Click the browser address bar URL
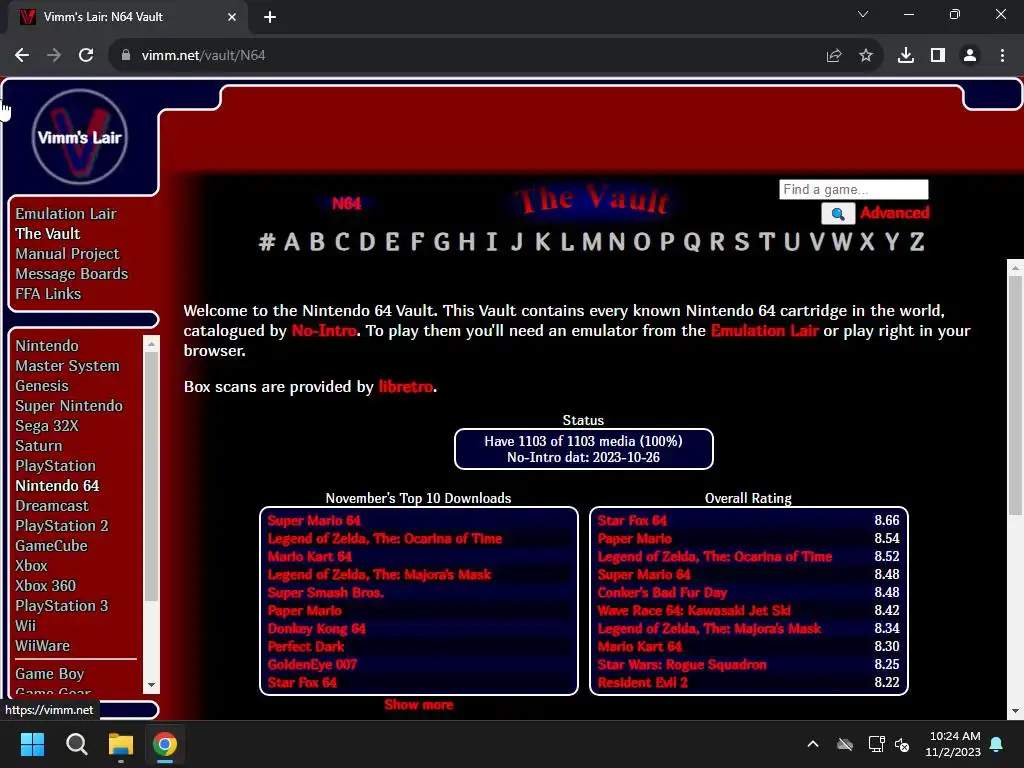Image resolution: width=1024 pixels, height=768 pixels. tap(203, 56)
